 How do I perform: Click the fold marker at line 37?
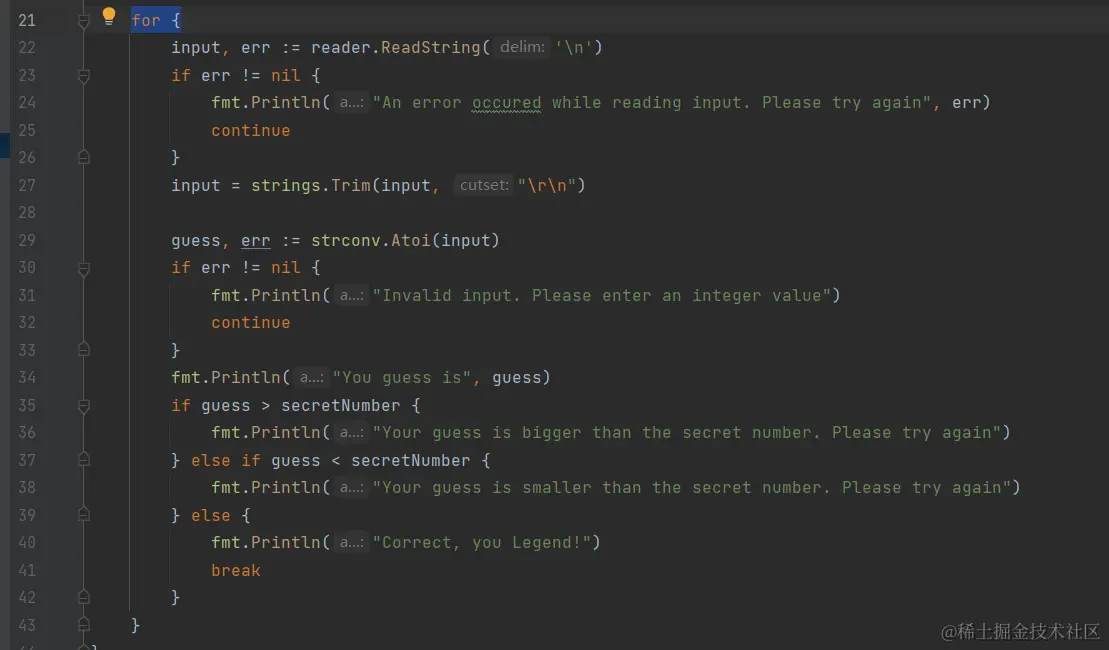tap(83, 460)
